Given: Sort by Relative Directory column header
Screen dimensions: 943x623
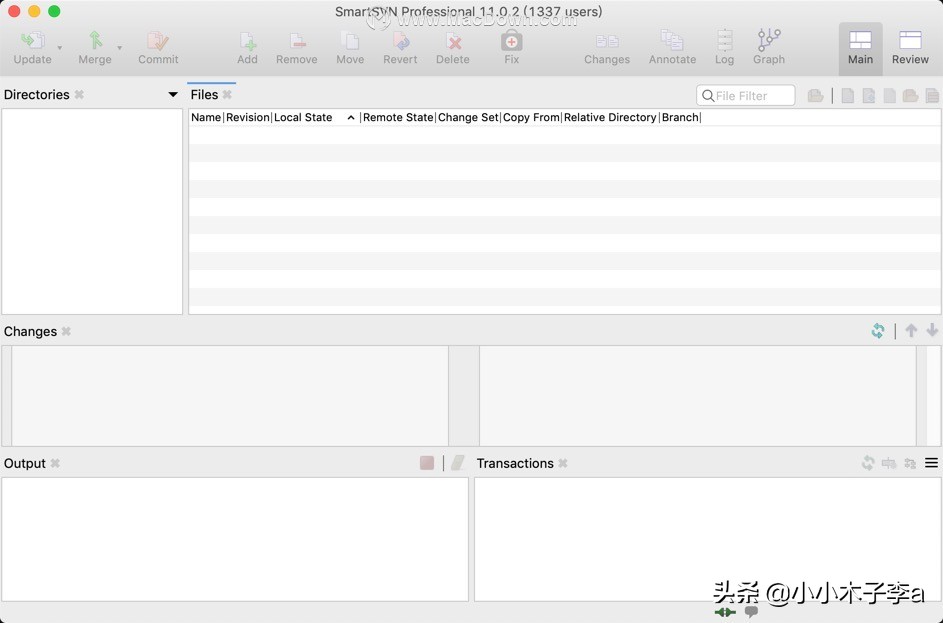Looking at the screenshot, I should click(x=610, y=118).
